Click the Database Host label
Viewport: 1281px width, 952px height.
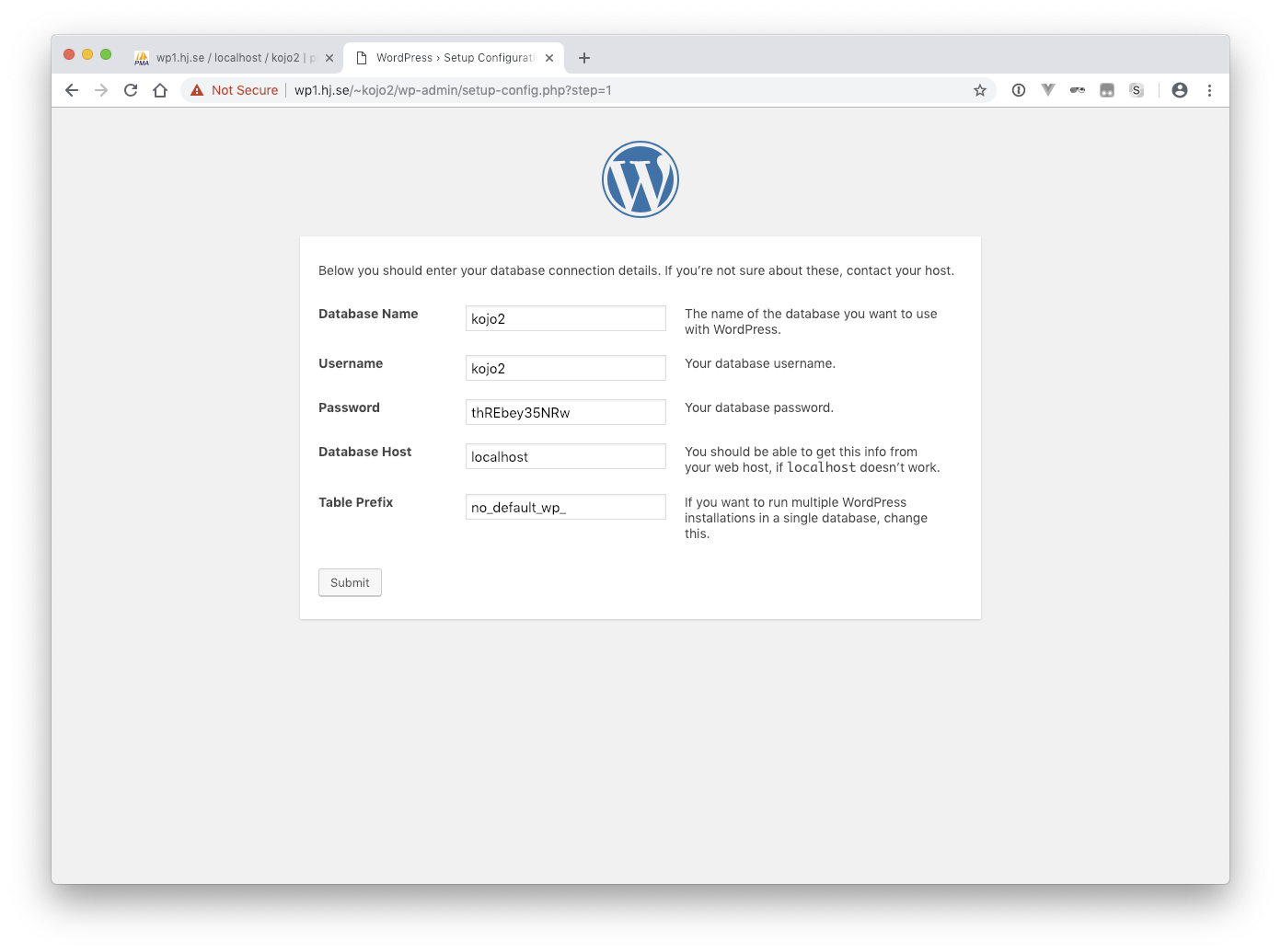click(x=364, y=452)
